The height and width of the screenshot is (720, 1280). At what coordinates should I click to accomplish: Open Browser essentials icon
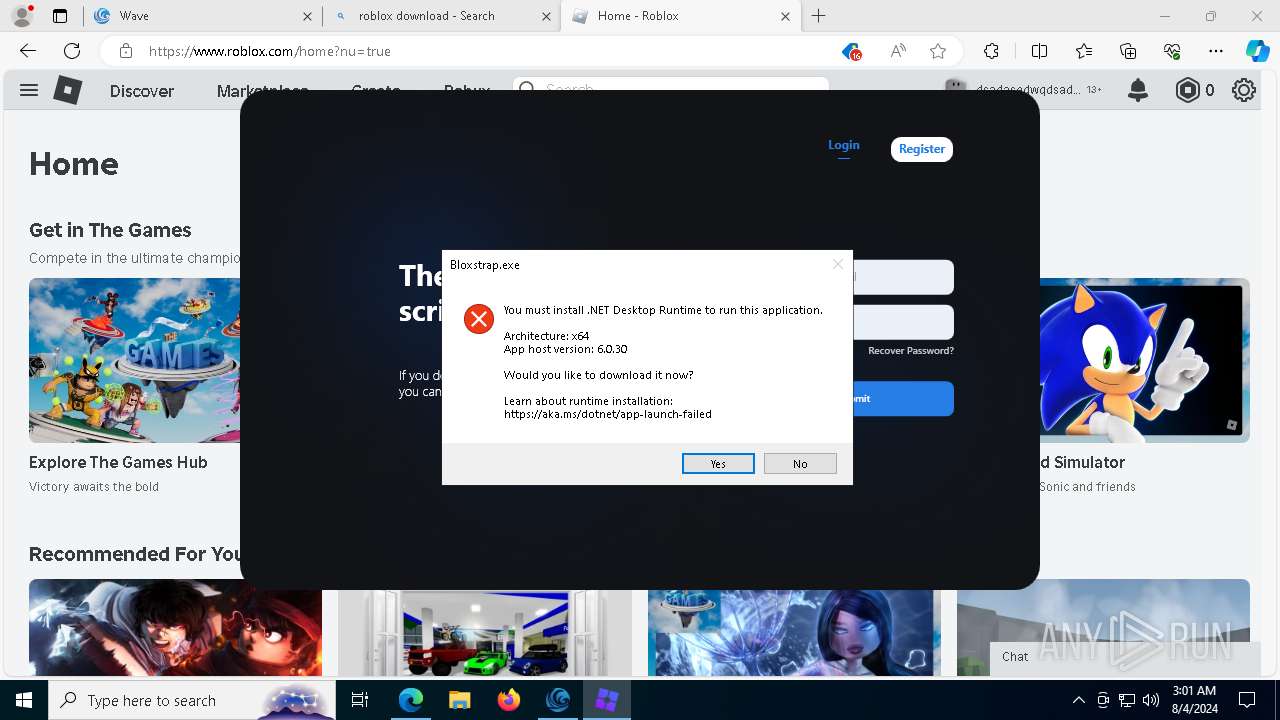click(1172, 51)
